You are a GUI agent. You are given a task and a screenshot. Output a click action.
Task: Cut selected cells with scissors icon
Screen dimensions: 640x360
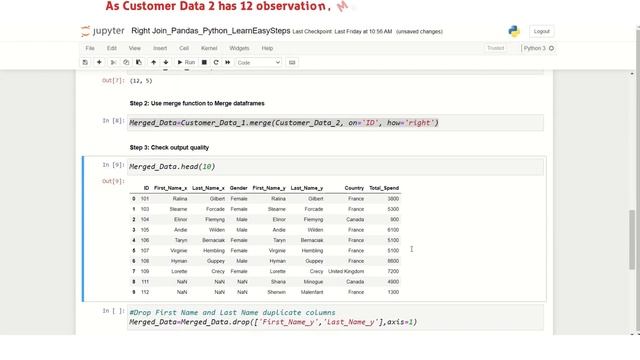[113, 62]
